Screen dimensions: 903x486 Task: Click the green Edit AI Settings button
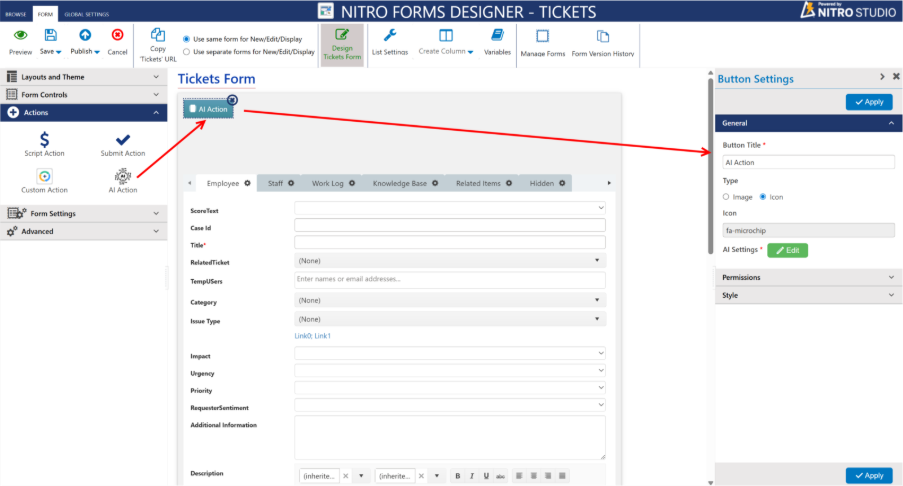point(787,250)
